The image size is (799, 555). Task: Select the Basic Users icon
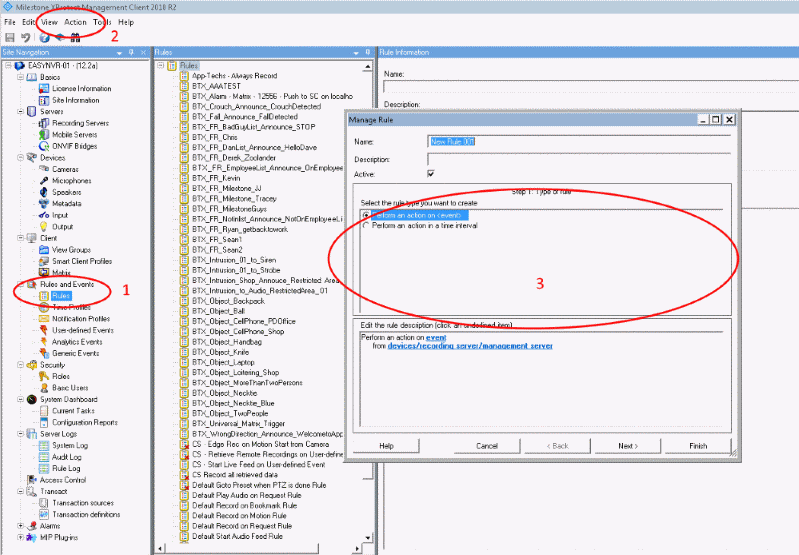click(44, 388)
